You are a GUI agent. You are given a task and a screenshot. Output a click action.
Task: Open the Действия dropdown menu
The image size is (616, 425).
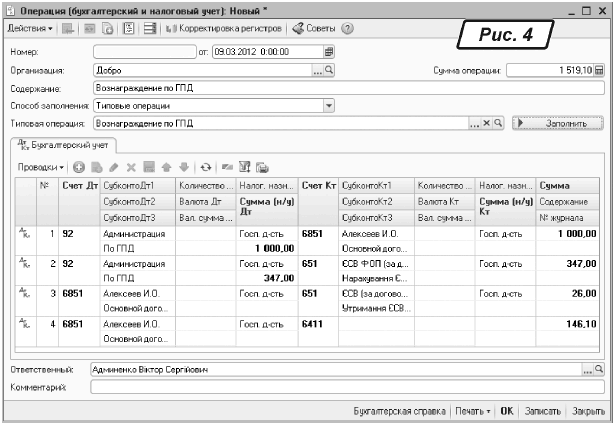coord(31,28)
